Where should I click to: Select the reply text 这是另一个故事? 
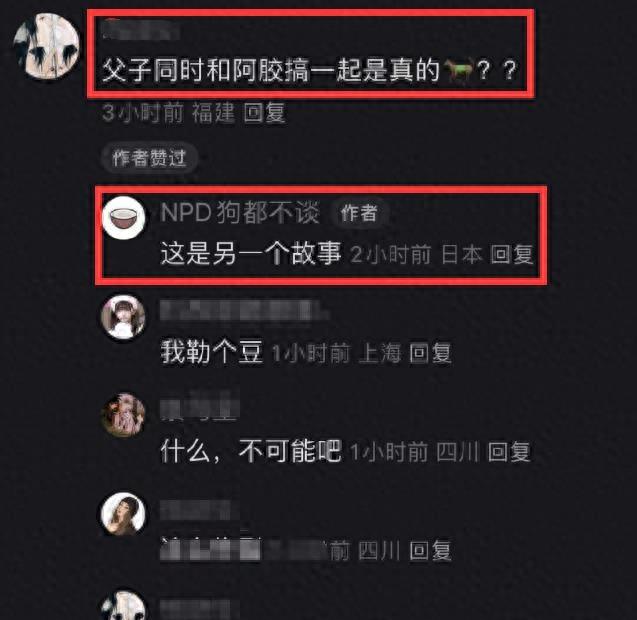tap(251, 254)
